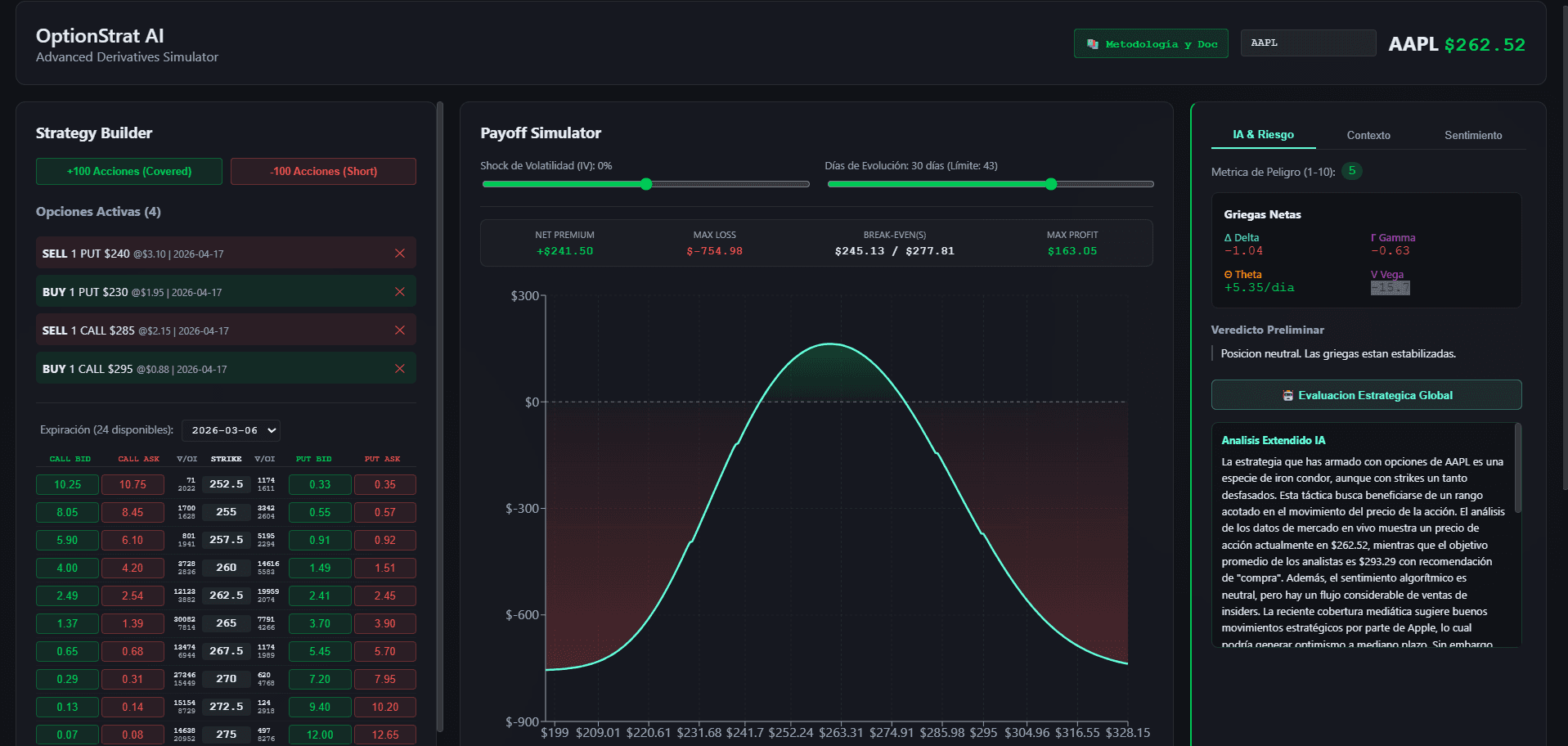Image resolution: width=1568 pixels, height=746 pixels.
Task: Click the books icon on Metodología y Doc
Action: 1094,43
